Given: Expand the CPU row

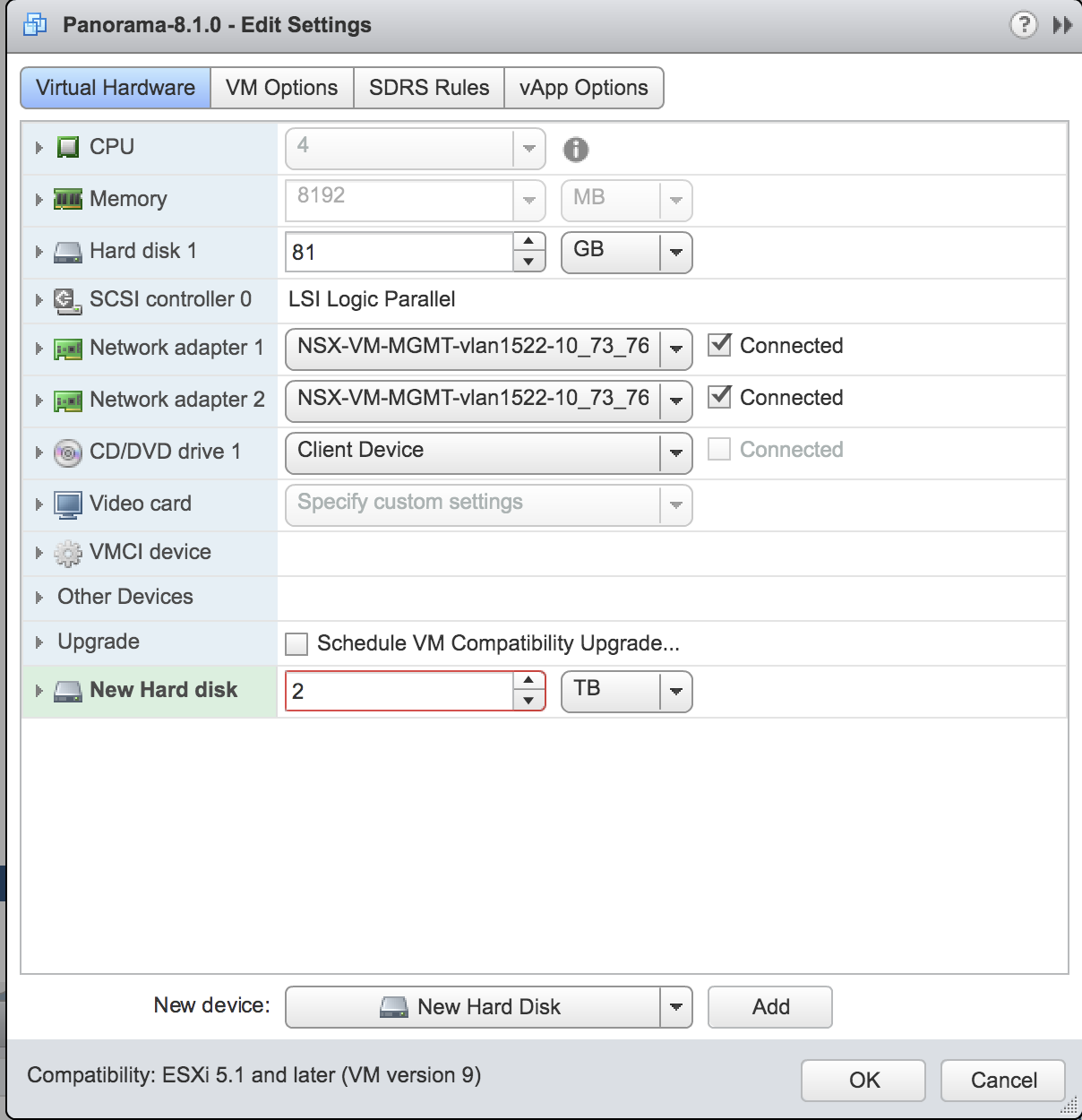Looking at the screenshot, I should (39, 147).
